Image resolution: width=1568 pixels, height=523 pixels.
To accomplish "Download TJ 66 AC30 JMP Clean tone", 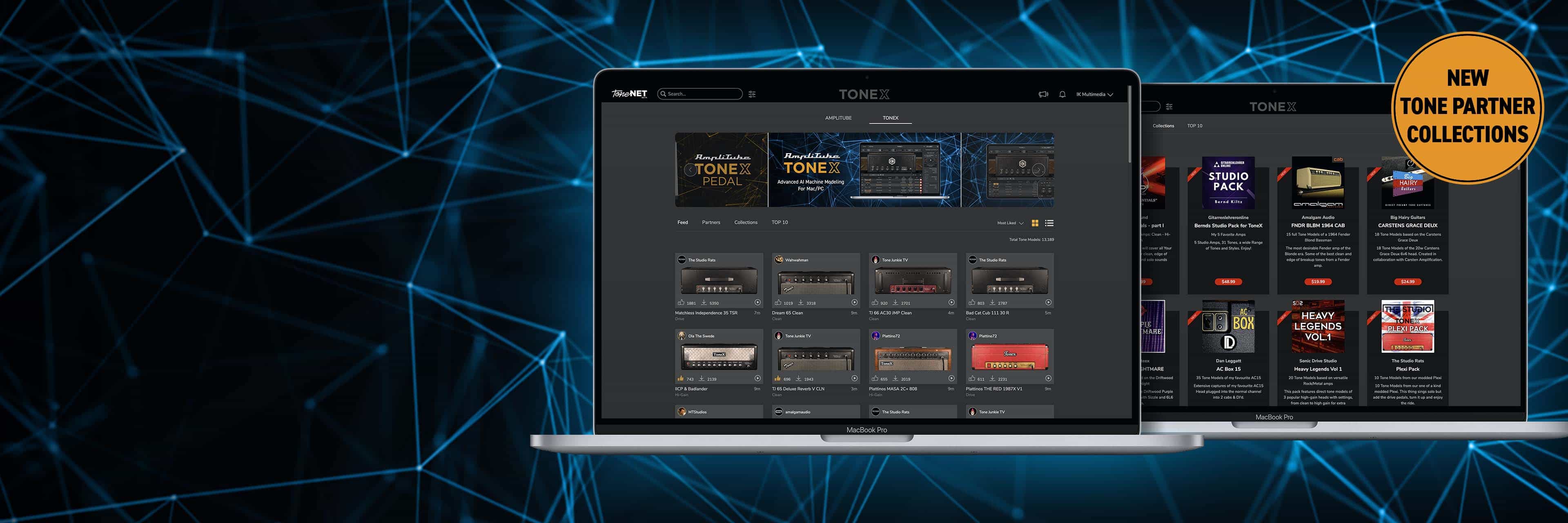I will click(x=895, y=302).
